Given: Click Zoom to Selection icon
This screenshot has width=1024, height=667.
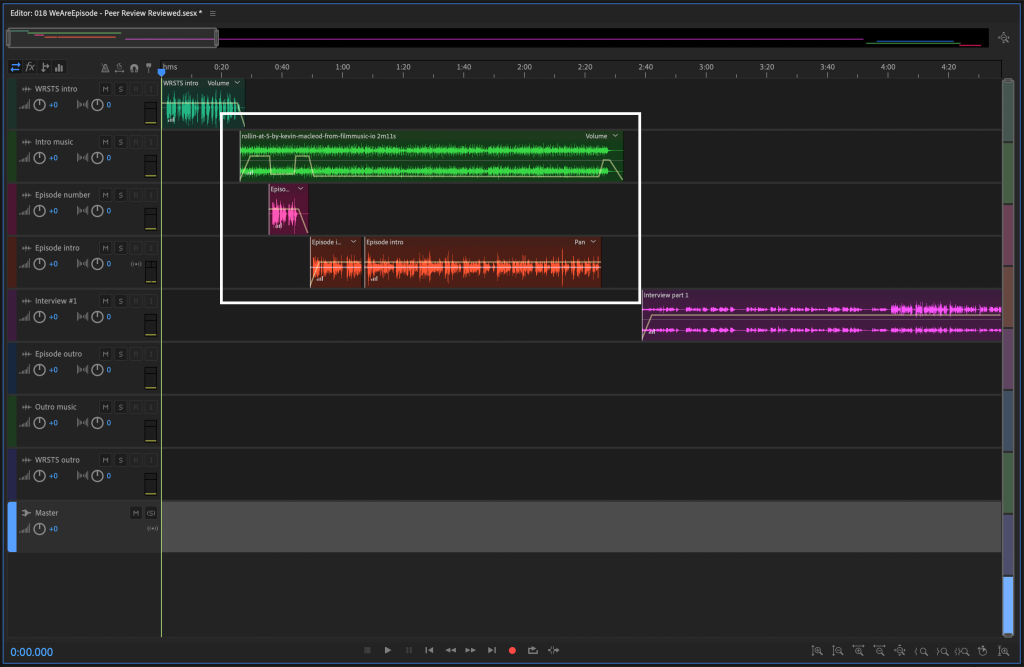Looking at the screenshot, I should pyautogui.click(x=962, y=651).
